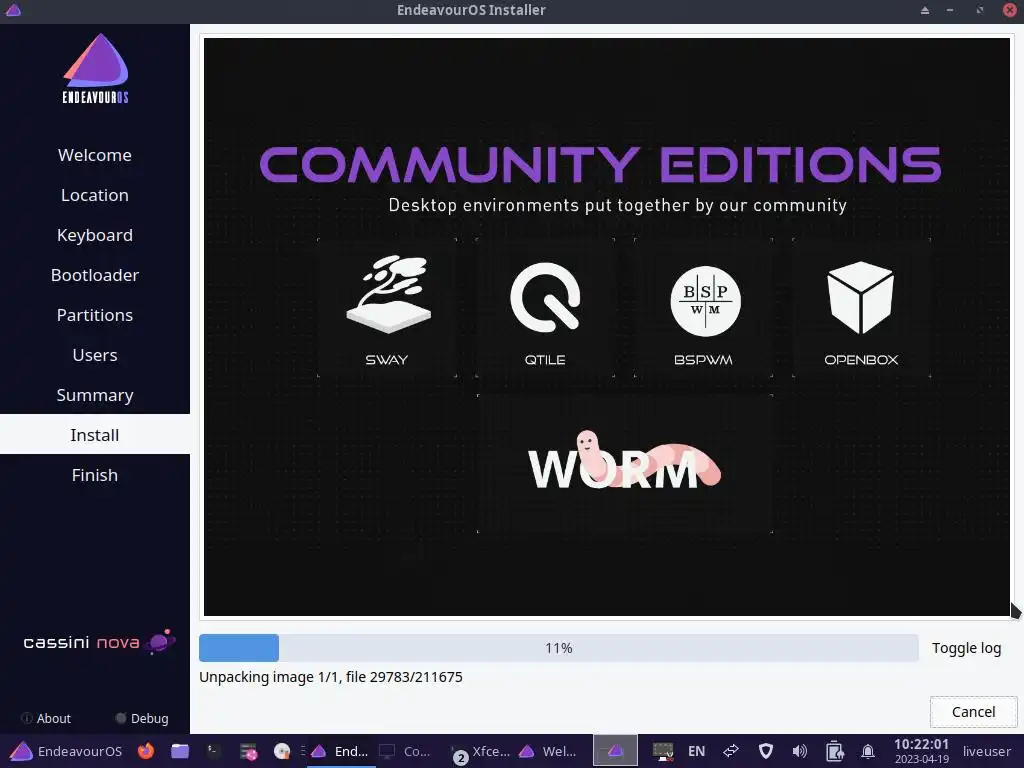Select the Users step in the sidebar
This screenshot has width=1024, height=768.
[95, 355]
